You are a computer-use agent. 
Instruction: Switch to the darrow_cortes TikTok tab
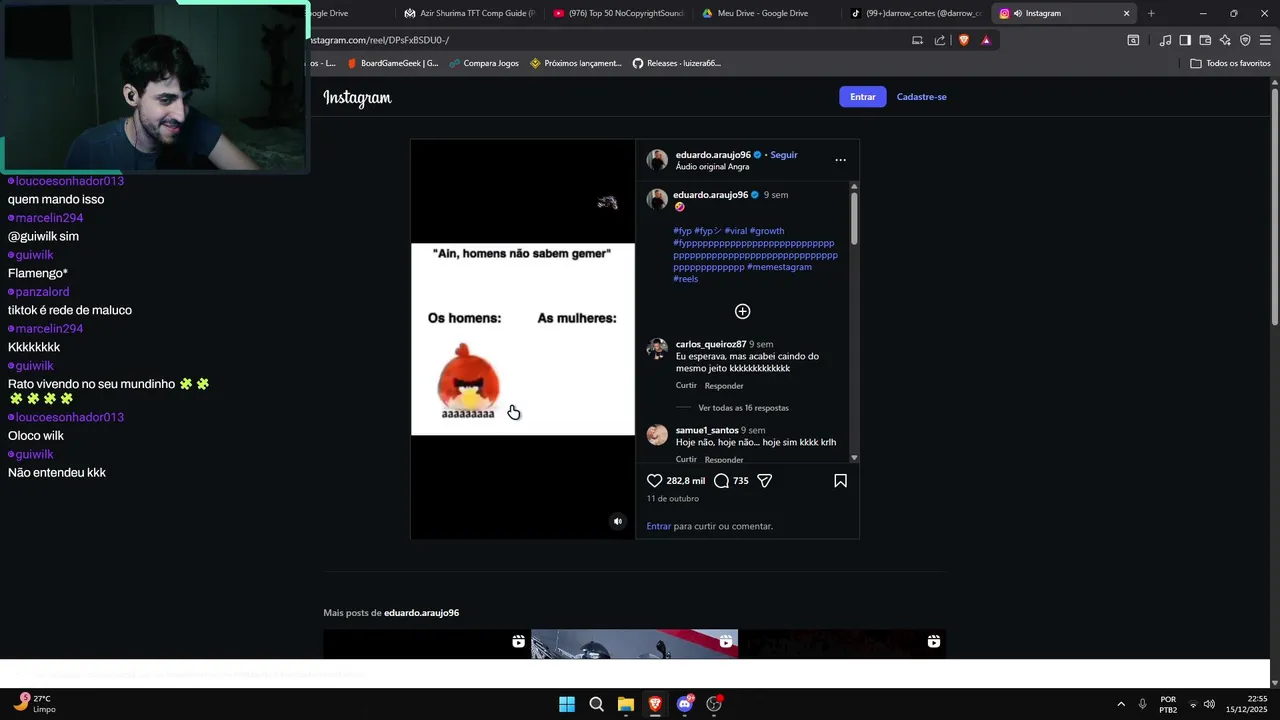pyautogui.click(x=916, y=13)
